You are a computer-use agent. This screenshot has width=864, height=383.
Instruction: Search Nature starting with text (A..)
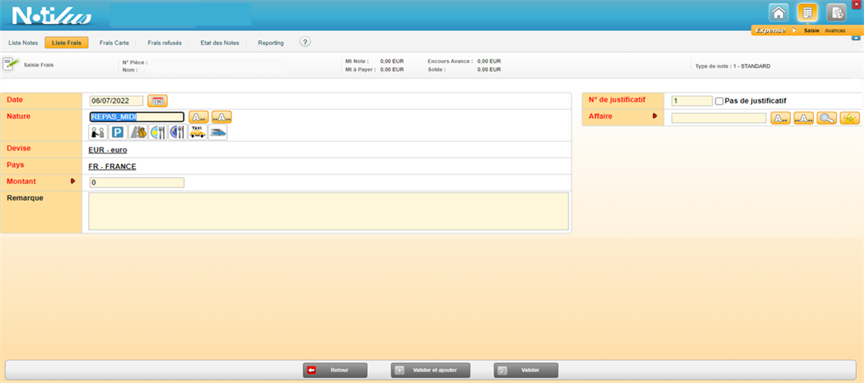tap(198, 117)
